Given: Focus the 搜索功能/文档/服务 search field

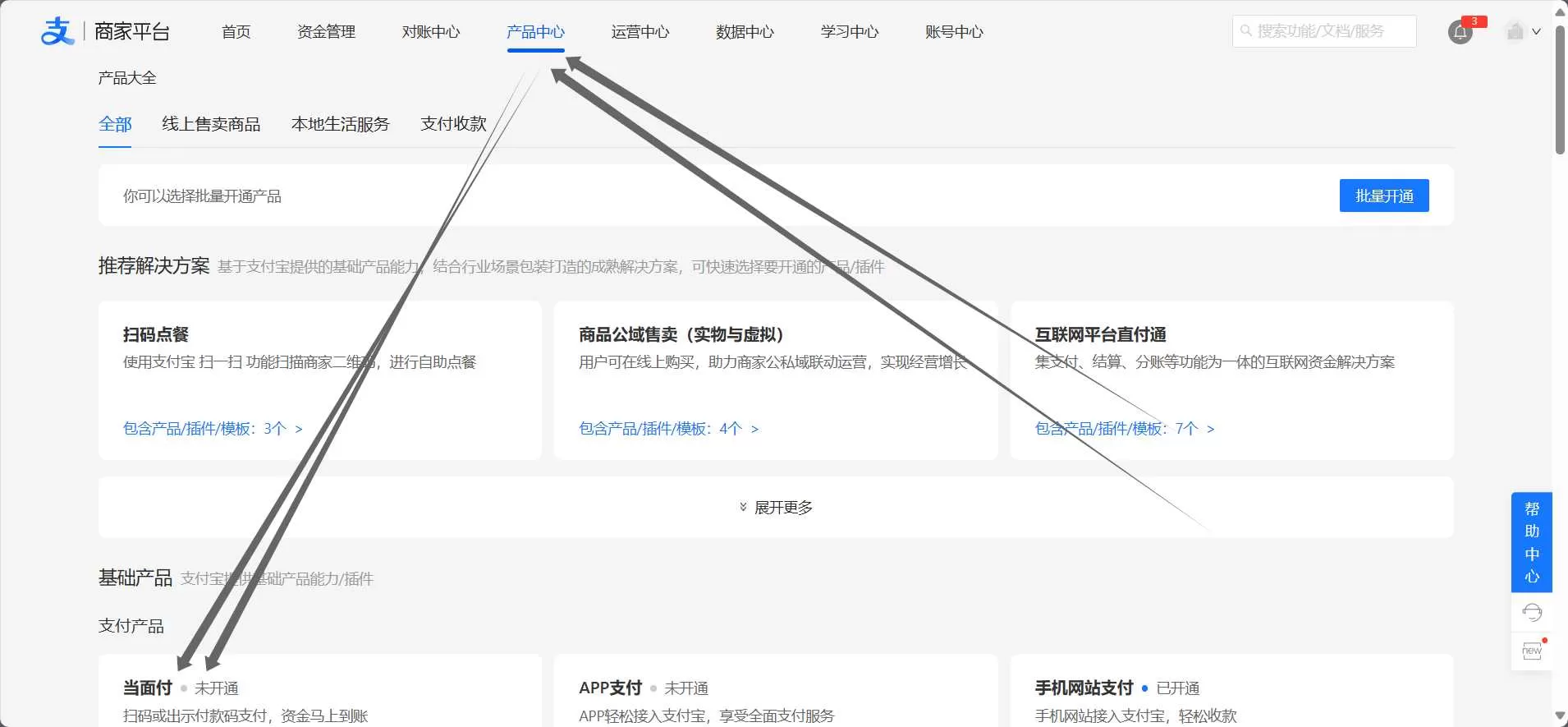Looking at the screenshot, I should point(1324,31).
